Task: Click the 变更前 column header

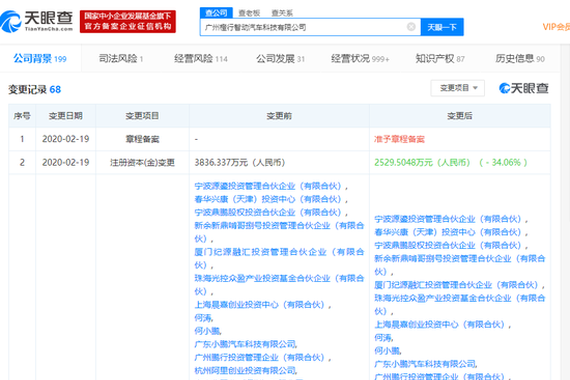Action: pos(279,116)
